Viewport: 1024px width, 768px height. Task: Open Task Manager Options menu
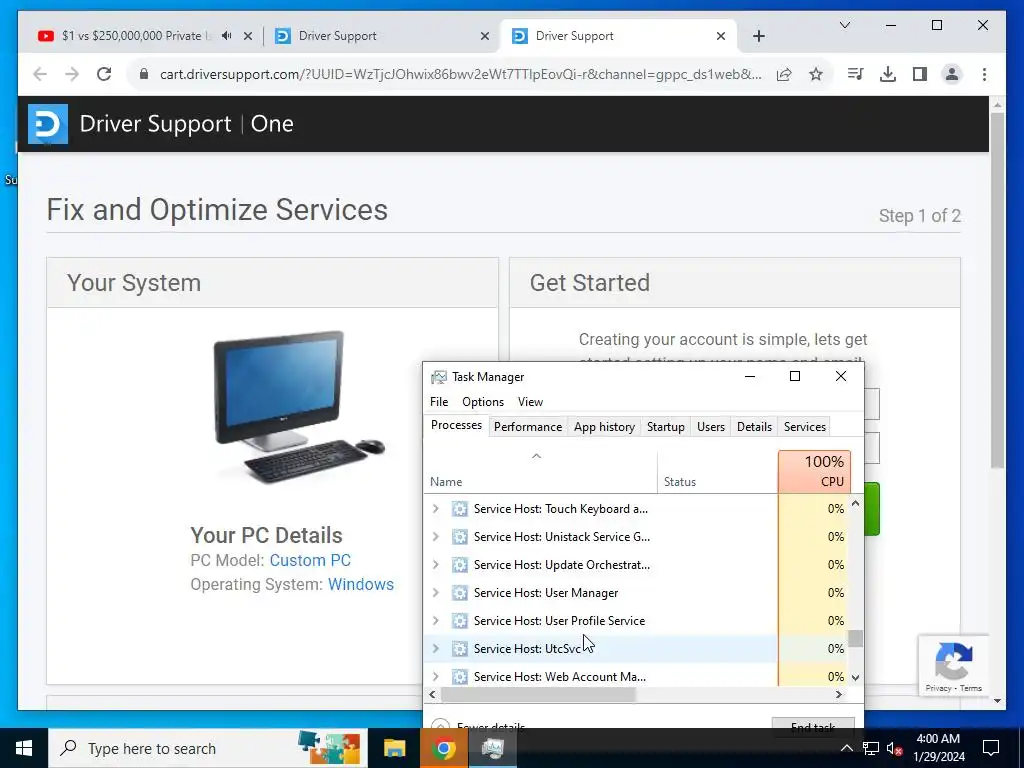click(x=483, y=402)
